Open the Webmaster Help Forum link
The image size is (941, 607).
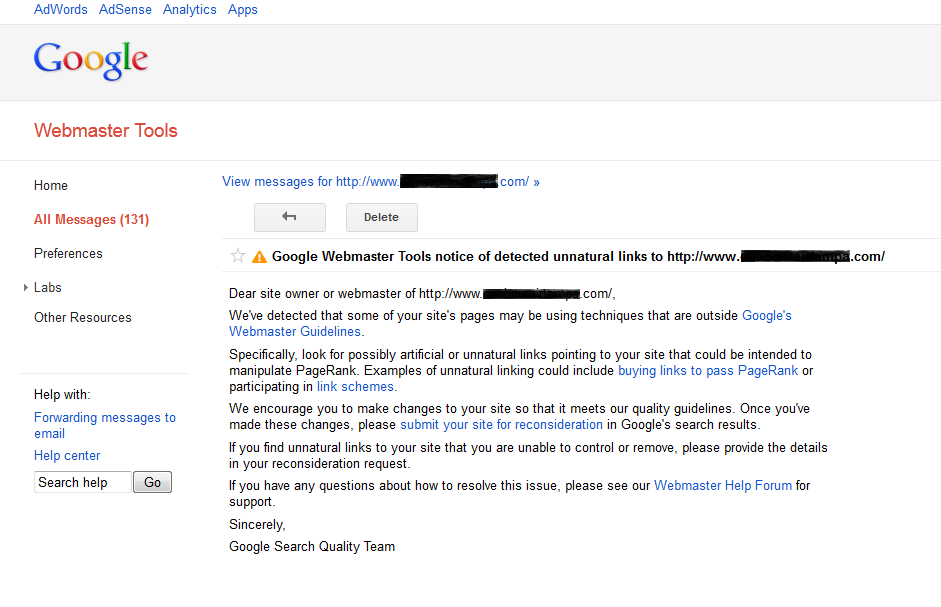point(723,485)
